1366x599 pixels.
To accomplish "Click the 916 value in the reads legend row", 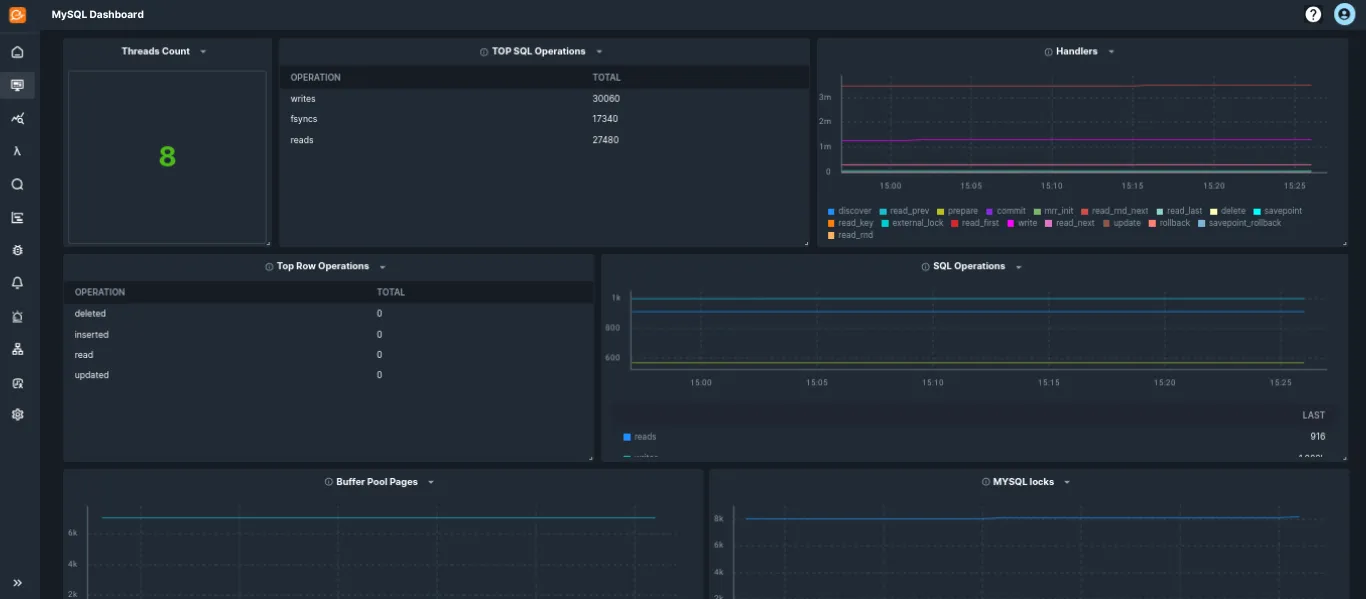I will click(1318, 437).
